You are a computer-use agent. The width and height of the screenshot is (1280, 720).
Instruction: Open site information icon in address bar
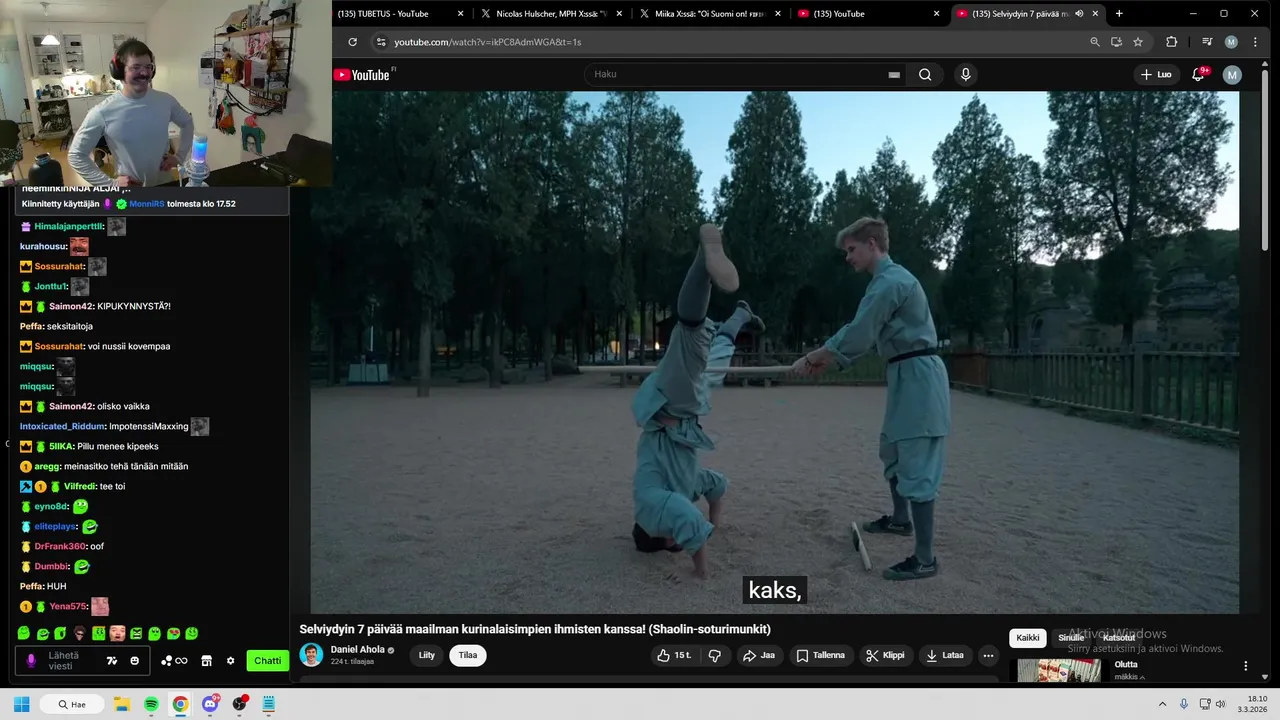tap(380, 42)
